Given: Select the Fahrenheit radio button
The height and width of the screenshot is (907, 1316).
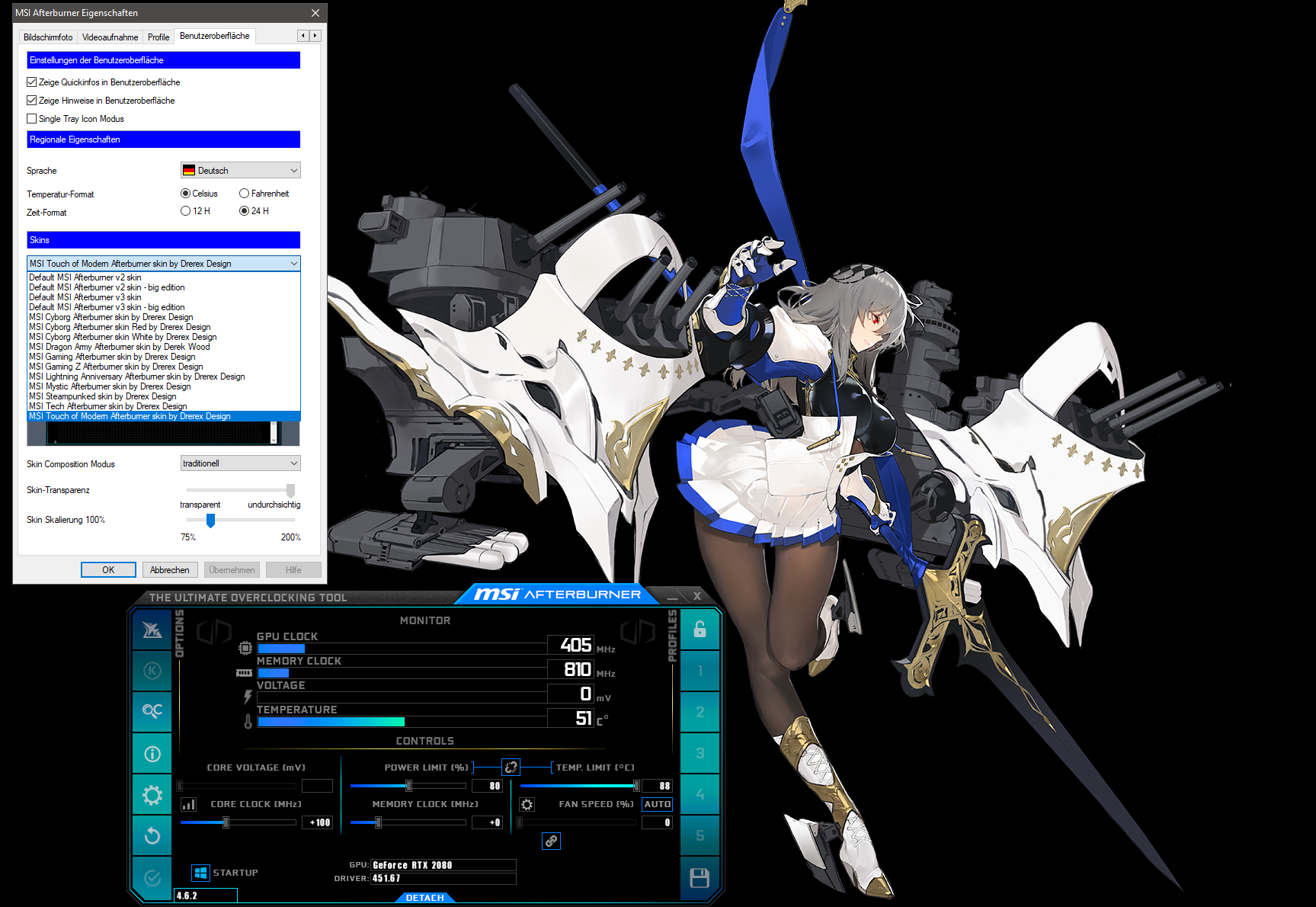Looking at the screenshot, I should pyautogui.click(x=244, y=194).
